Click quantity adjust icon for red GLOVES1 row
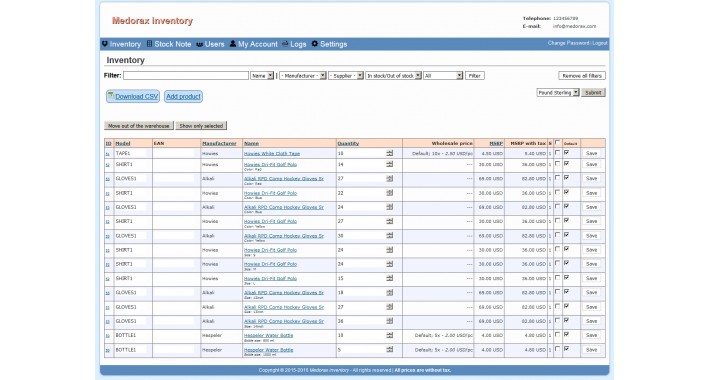710x380 pixels. 389,178
